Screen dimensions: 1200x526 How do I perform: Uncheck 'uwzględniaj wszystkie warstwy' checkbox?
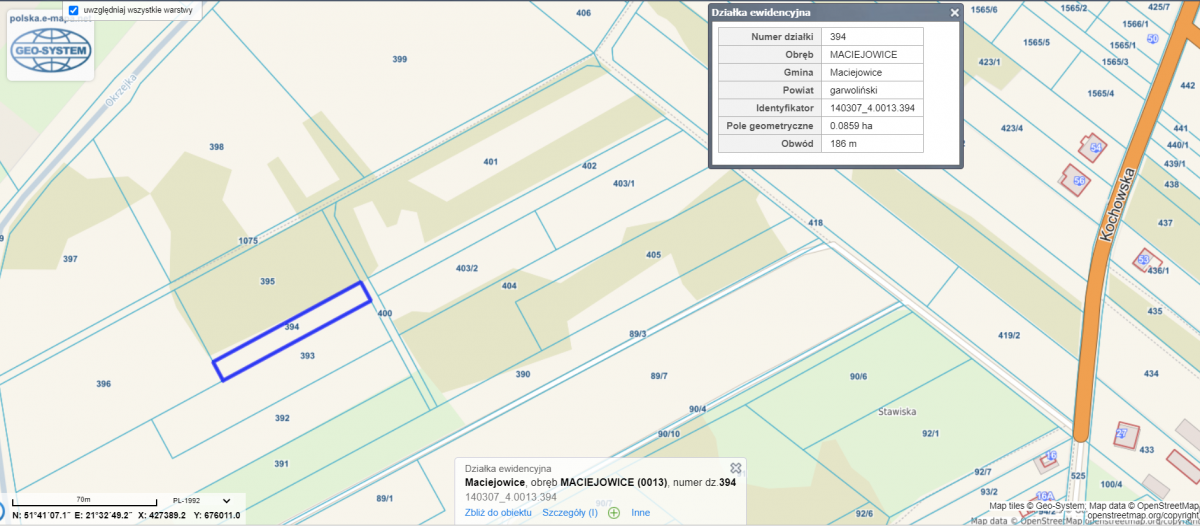click(x=73, y=10)
